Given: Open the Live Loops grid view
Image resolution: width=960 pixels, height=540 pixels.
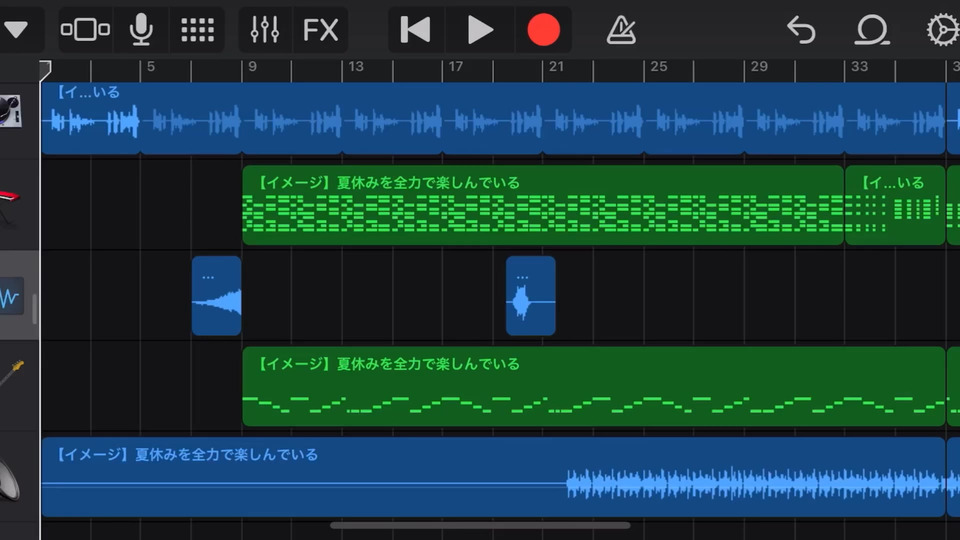Looking at the screenshot, I should point(198,29).
